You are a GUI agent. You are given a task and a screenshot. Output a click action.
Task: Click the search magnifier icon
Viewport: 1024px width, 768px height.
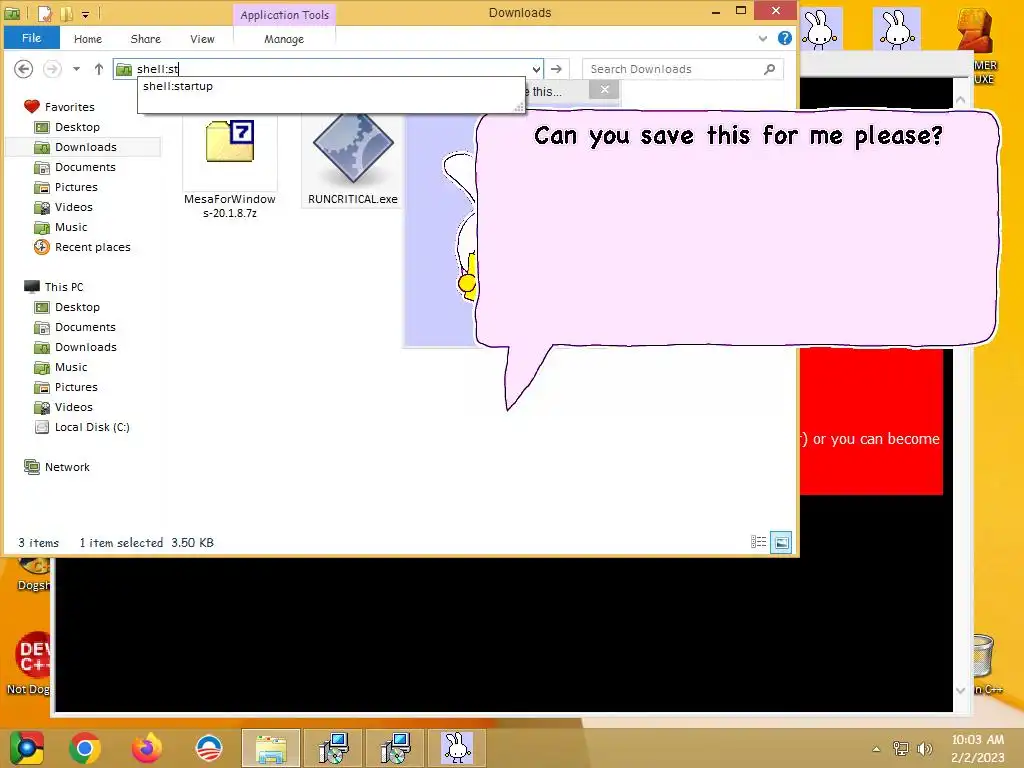pos(770,69)
